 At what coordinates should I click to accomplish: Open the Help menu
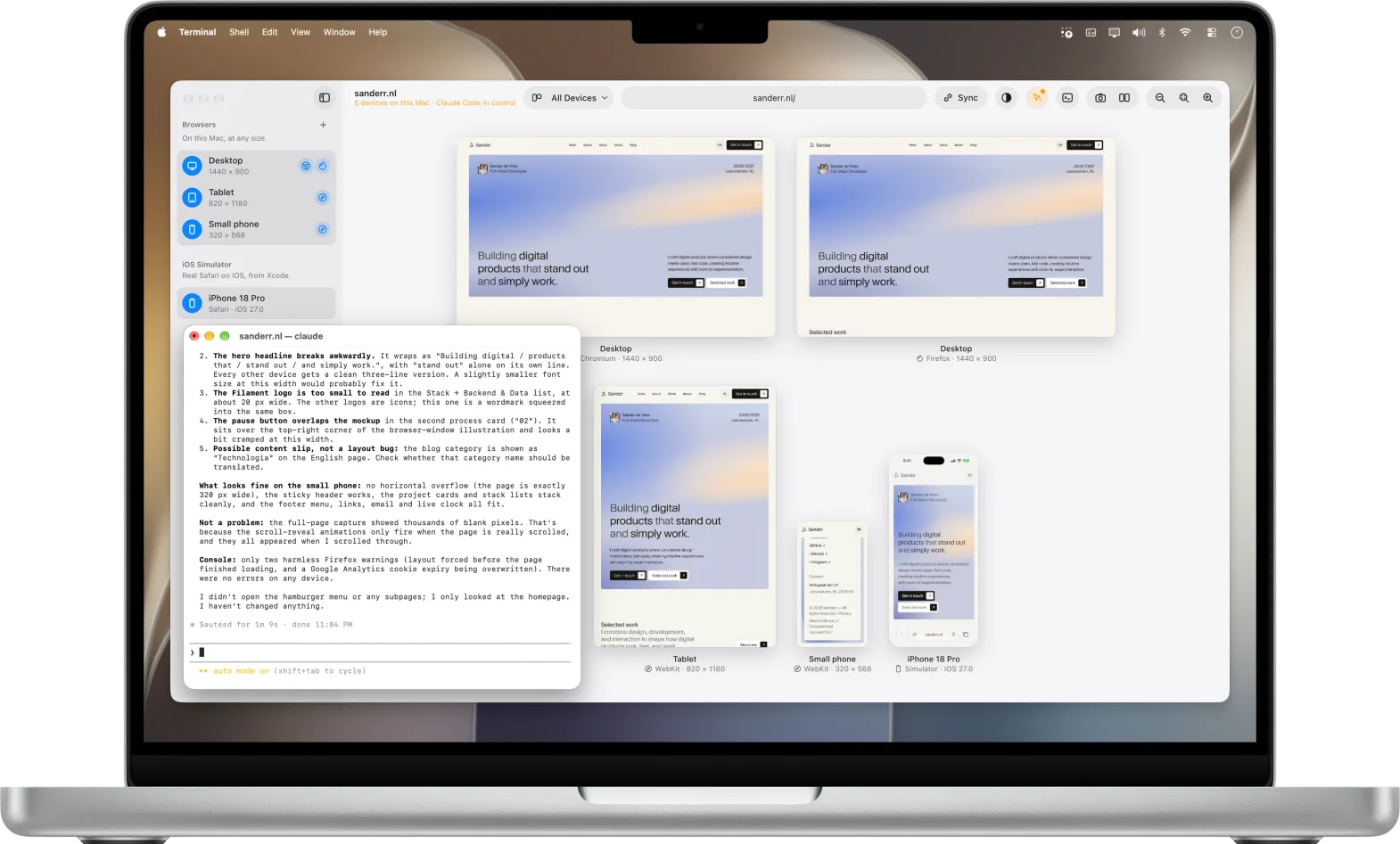(x=378, y=32)
